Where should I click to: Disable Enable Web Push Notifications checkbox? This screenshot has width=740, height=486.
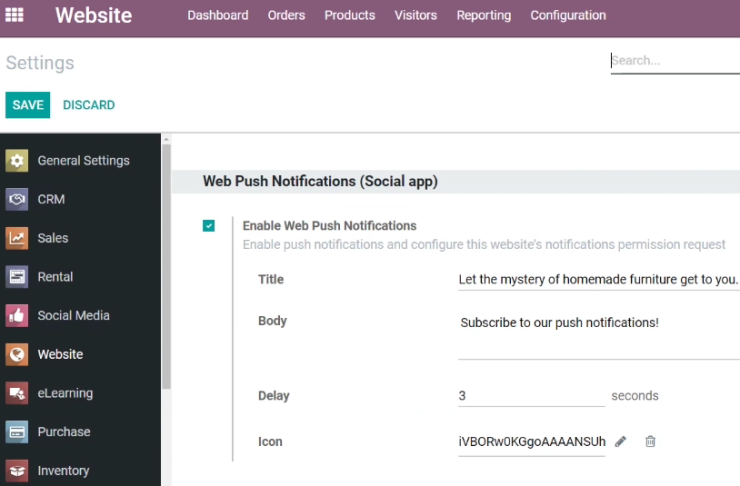209,226
